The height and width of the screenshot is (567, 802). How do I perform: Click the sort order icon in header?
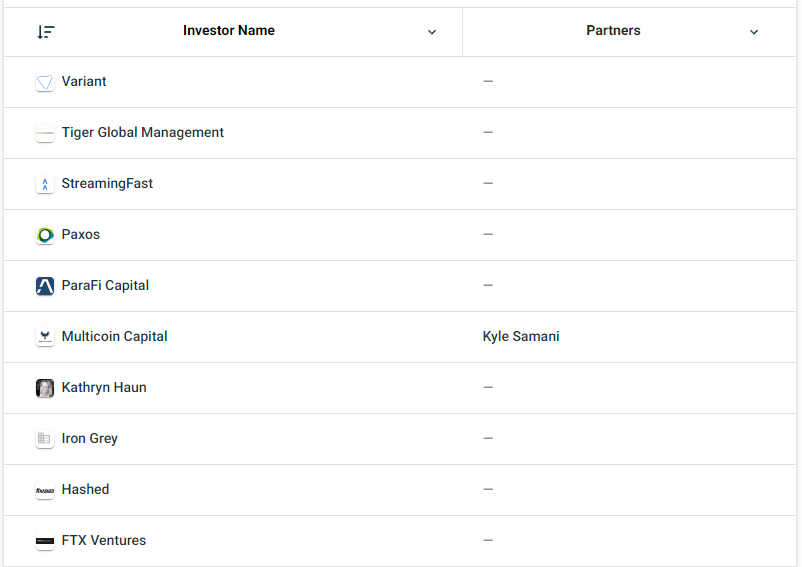coord(46,32)
